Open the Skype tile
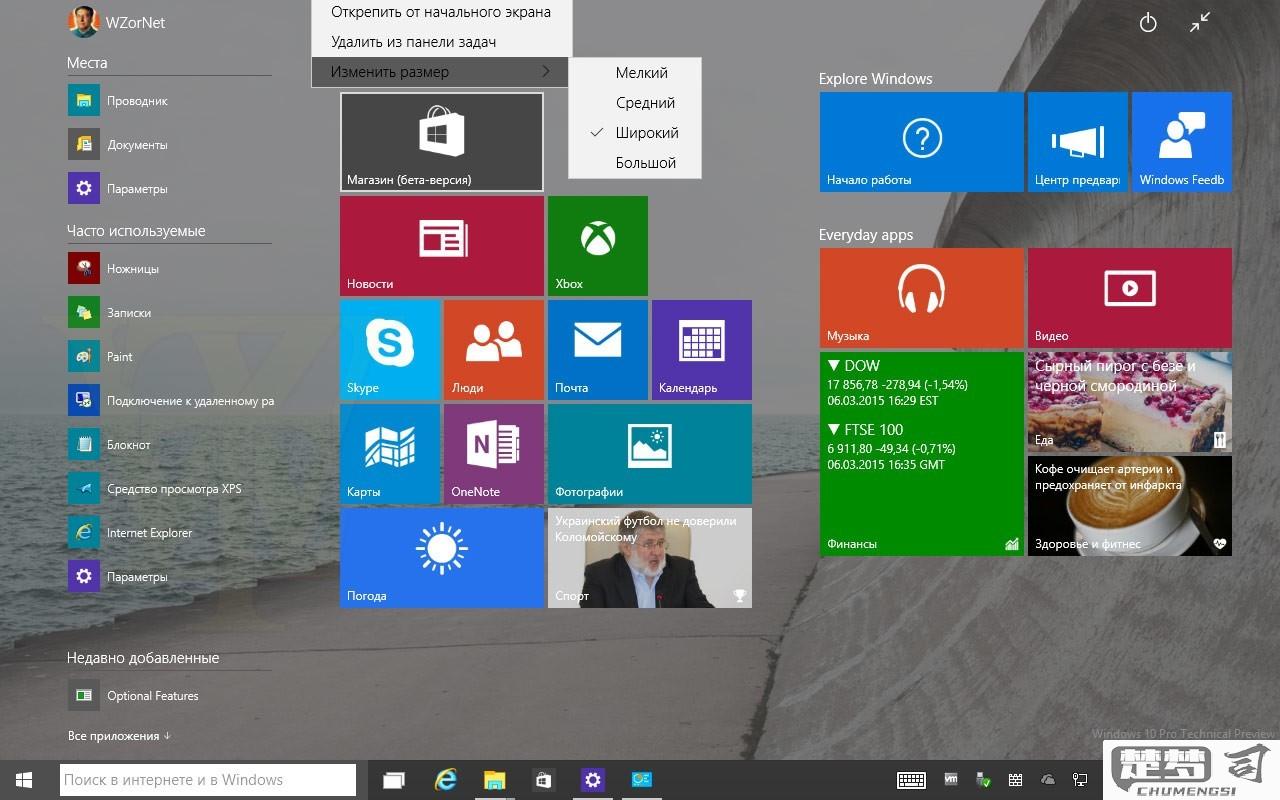Screen dimensions: 1280x800 click(390, 350)
